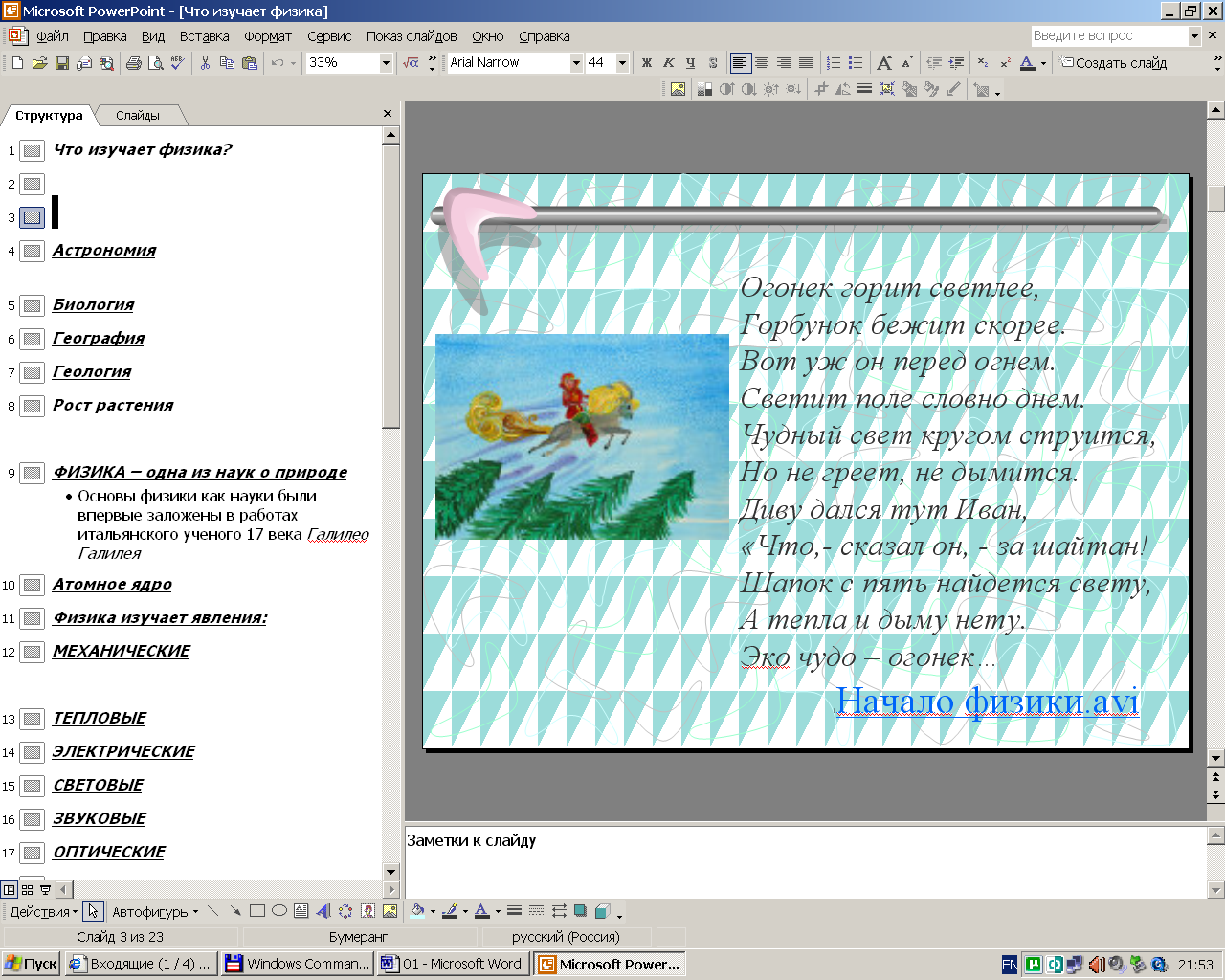
Task: Apply line color with the brush swatch
Action: (450, 911)
